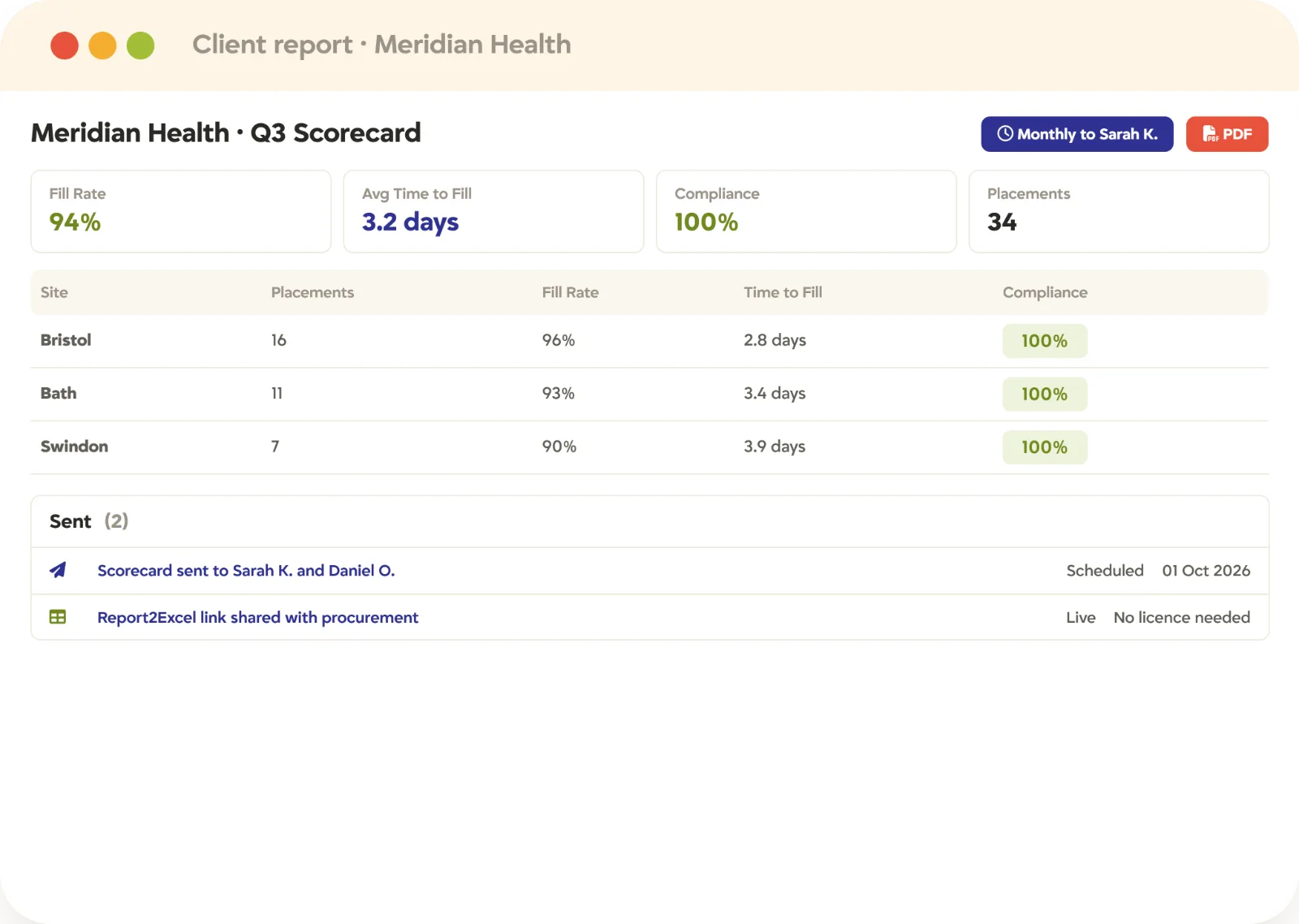Click the clock icon in Monthly schedule button
This screenshot has width=1299, height=924.
pyautogui.click(x=1005, y=134)
